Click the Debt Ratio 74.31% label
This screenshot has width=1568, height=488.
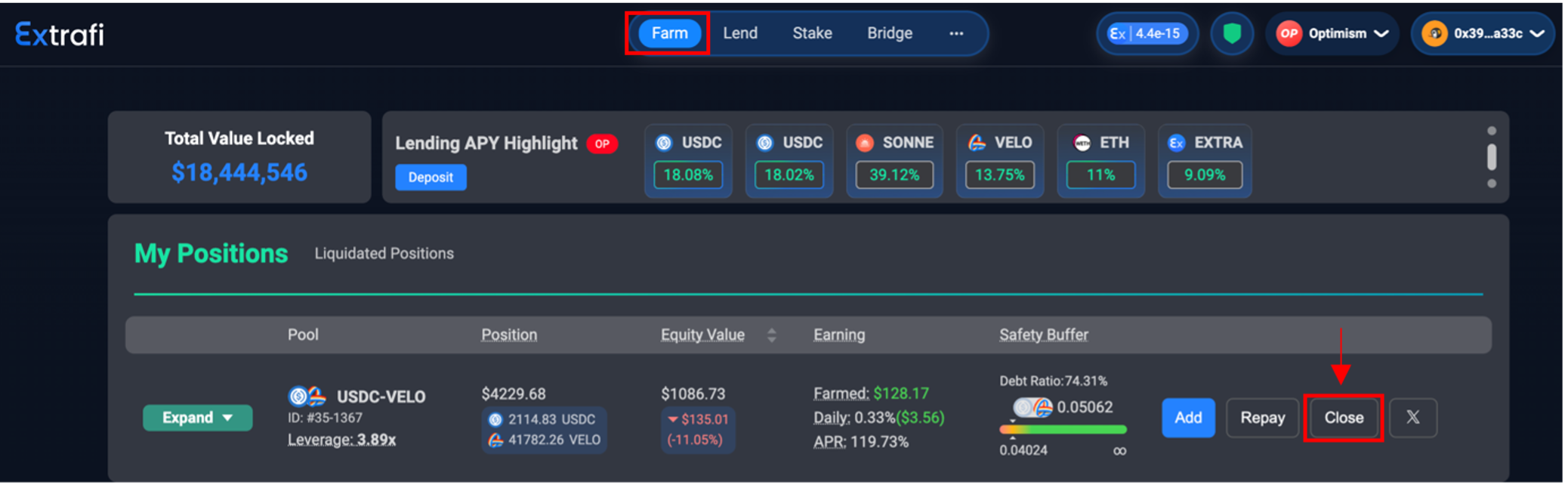click(x=1053, y=381)
